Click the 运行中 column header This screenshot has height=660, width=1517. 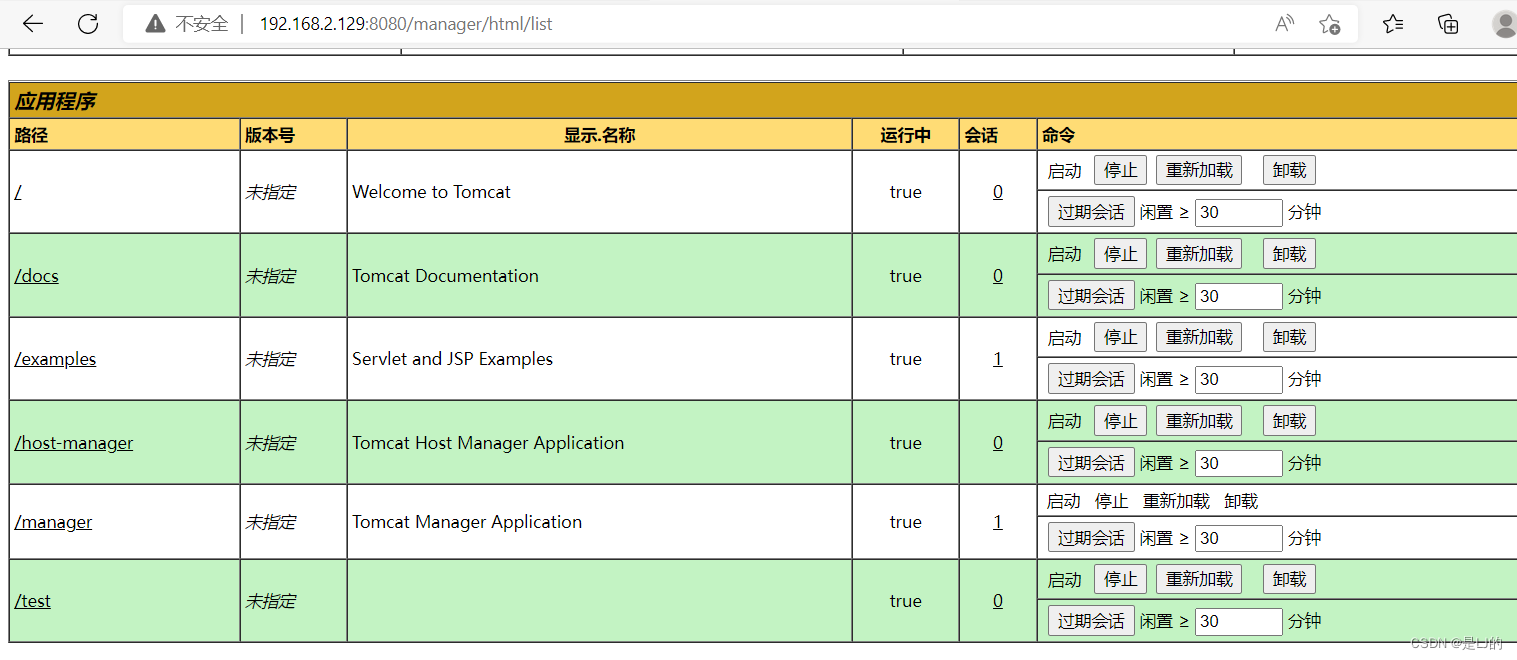tap(905, 135)
